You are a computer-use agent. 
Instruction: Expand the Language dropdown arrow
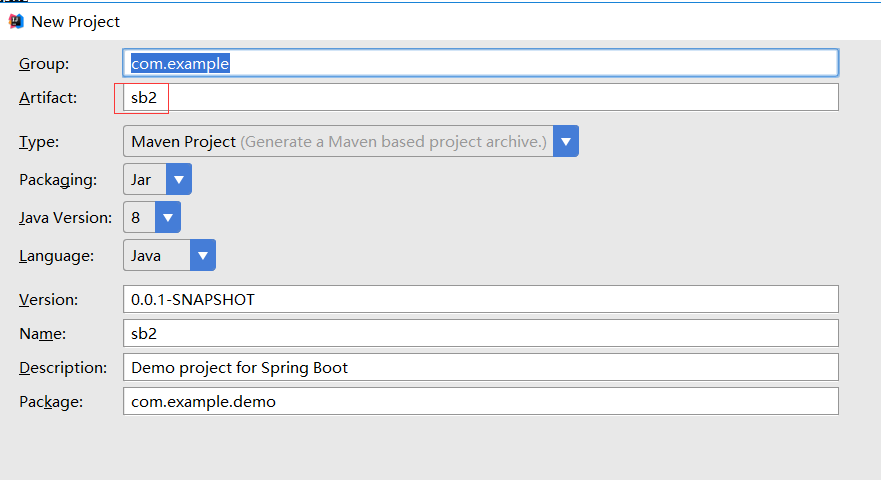coord(203,255)
